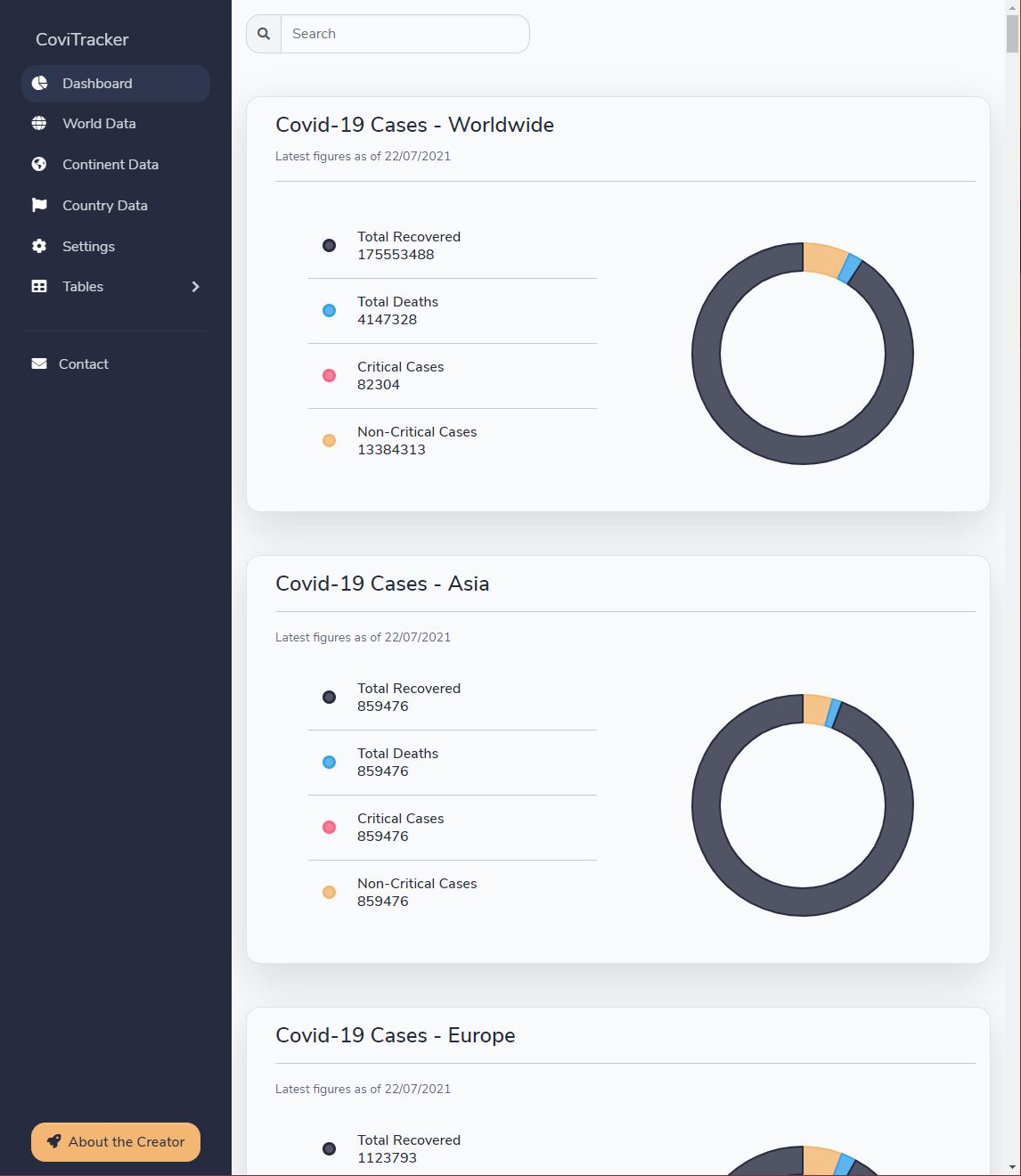1021x1176 pixels.
Task: Click the rocket icon in About the Creator
Action: pyautogui.click(x=53, y=1141)
